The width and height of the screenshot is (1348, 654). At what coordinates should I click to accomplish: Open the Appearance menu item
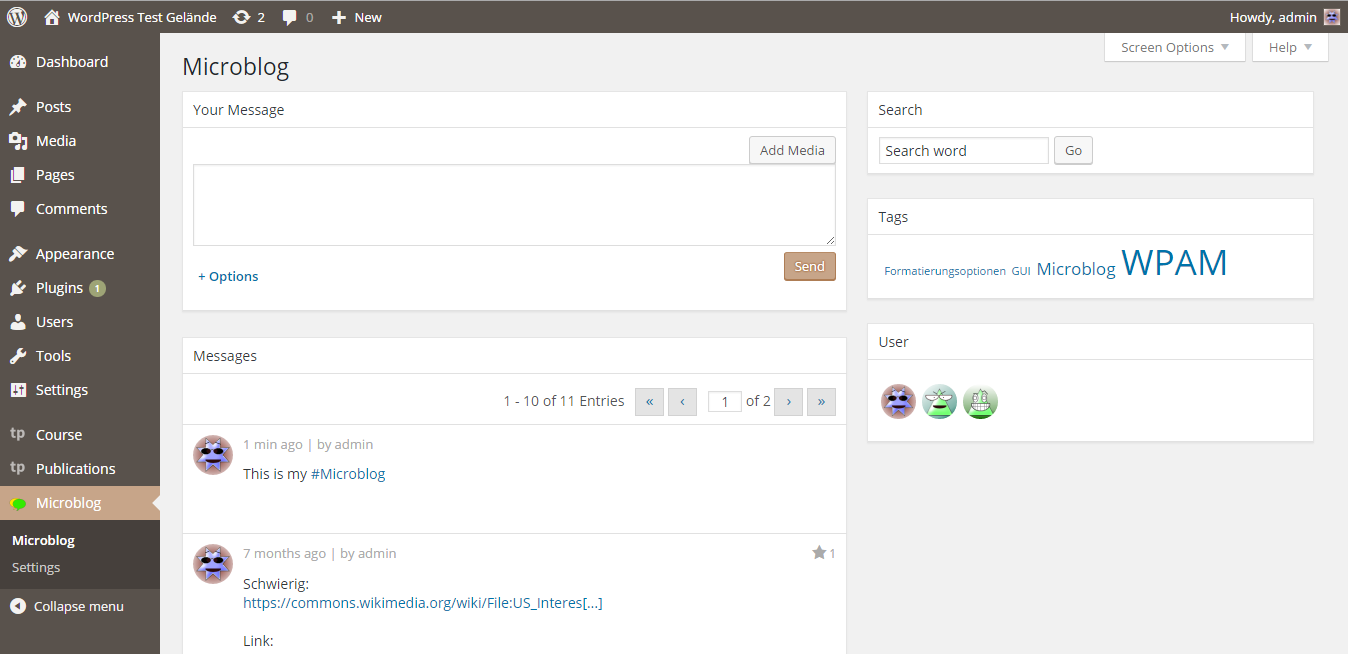coord(80,254)
